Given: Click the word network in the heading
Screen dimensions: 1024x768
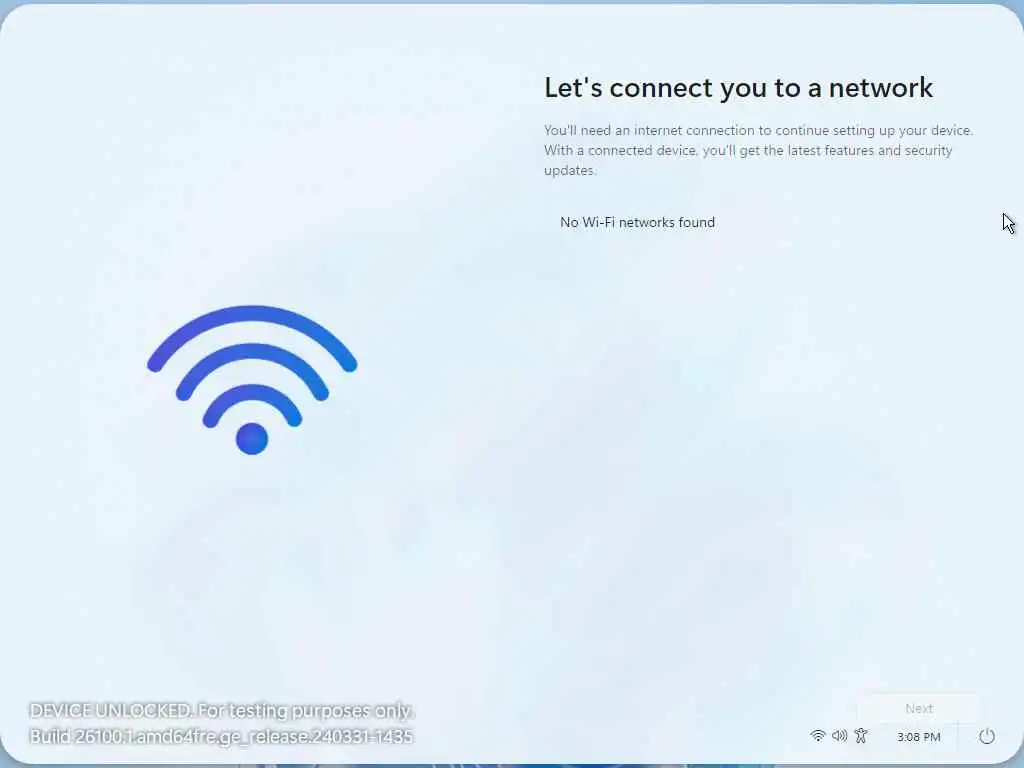Looking at the screenshot, I should [881, 88].
